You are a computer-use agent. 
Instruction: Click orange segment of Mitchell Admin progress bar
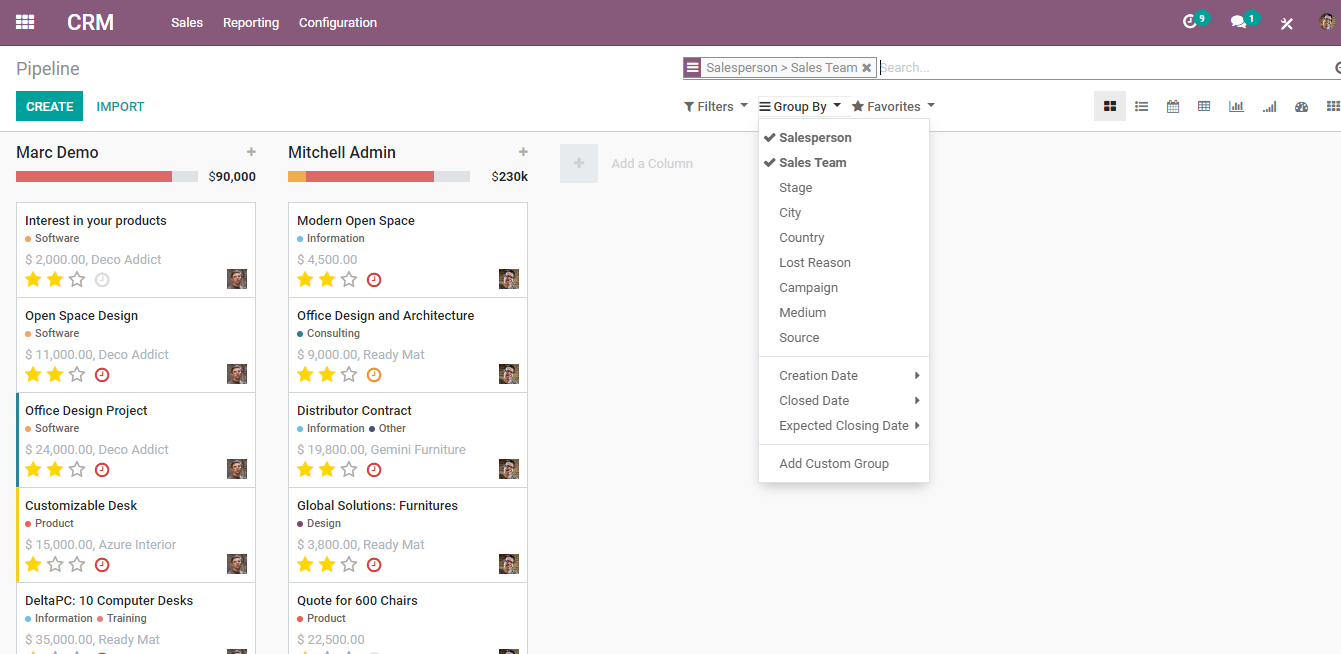click(x=297, y=176)
